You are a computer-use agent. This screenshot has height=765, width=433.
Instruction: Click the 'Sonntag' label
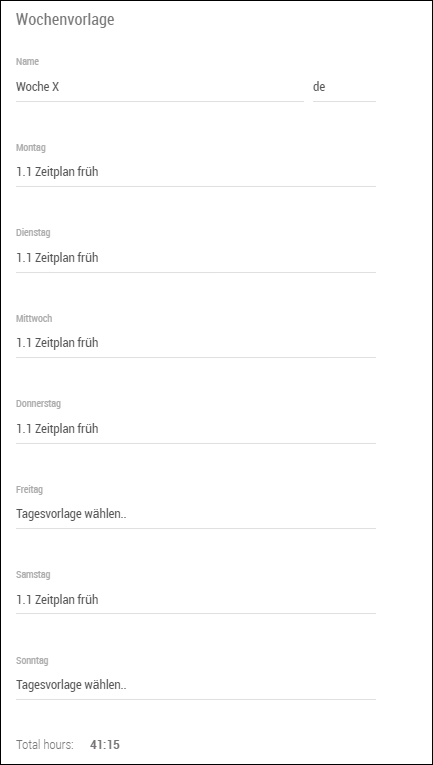click(x=32, y=661)
